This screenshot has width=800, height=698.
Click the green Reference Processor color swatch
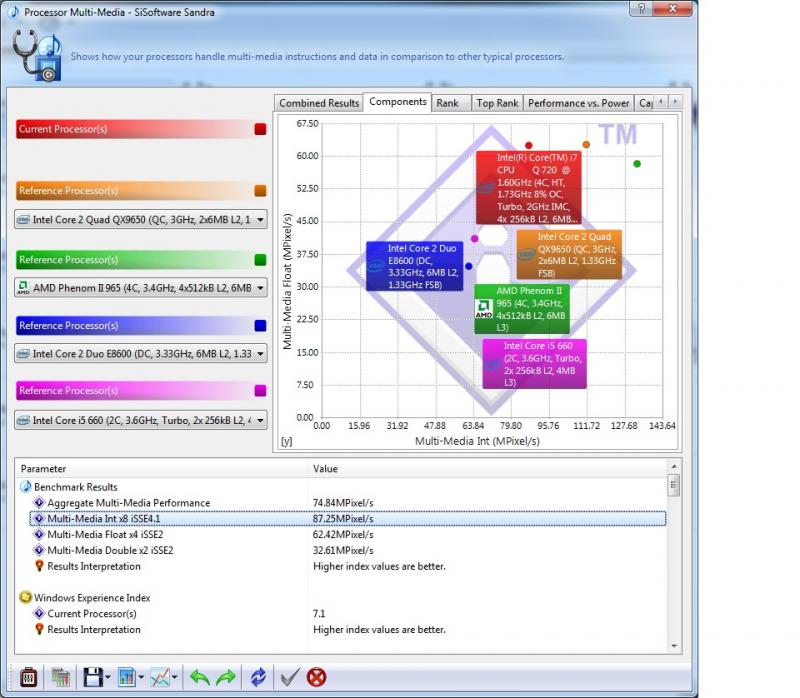260,260
